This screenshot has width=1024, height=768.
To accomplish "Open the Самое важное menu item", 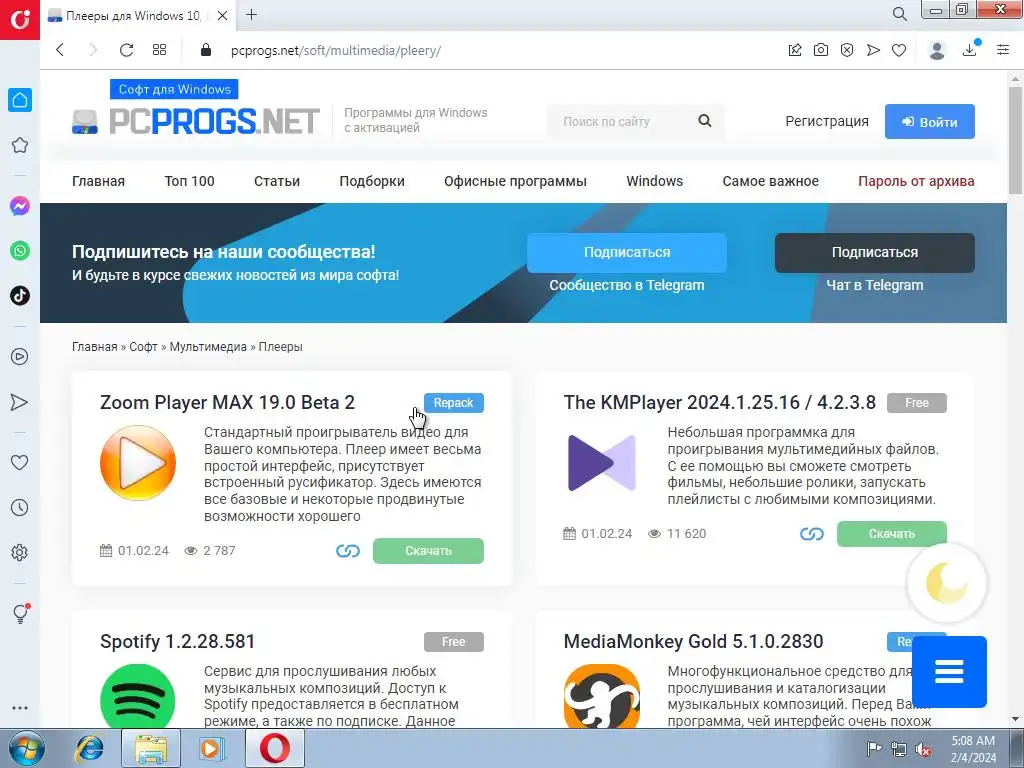I will point(771,182).
